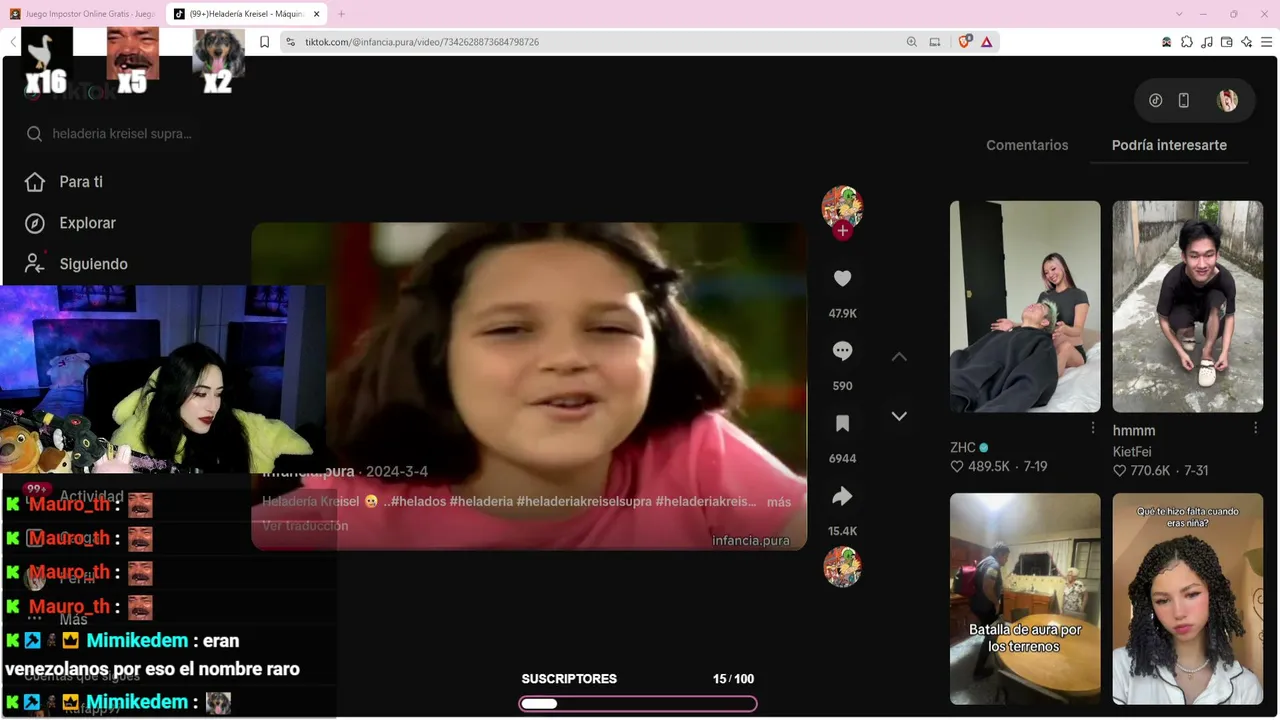Image resolution: width=1280 pixels, height=720 pixels.
Task: Go to the next video with down chevron
Action: click(x=899, y=416)
